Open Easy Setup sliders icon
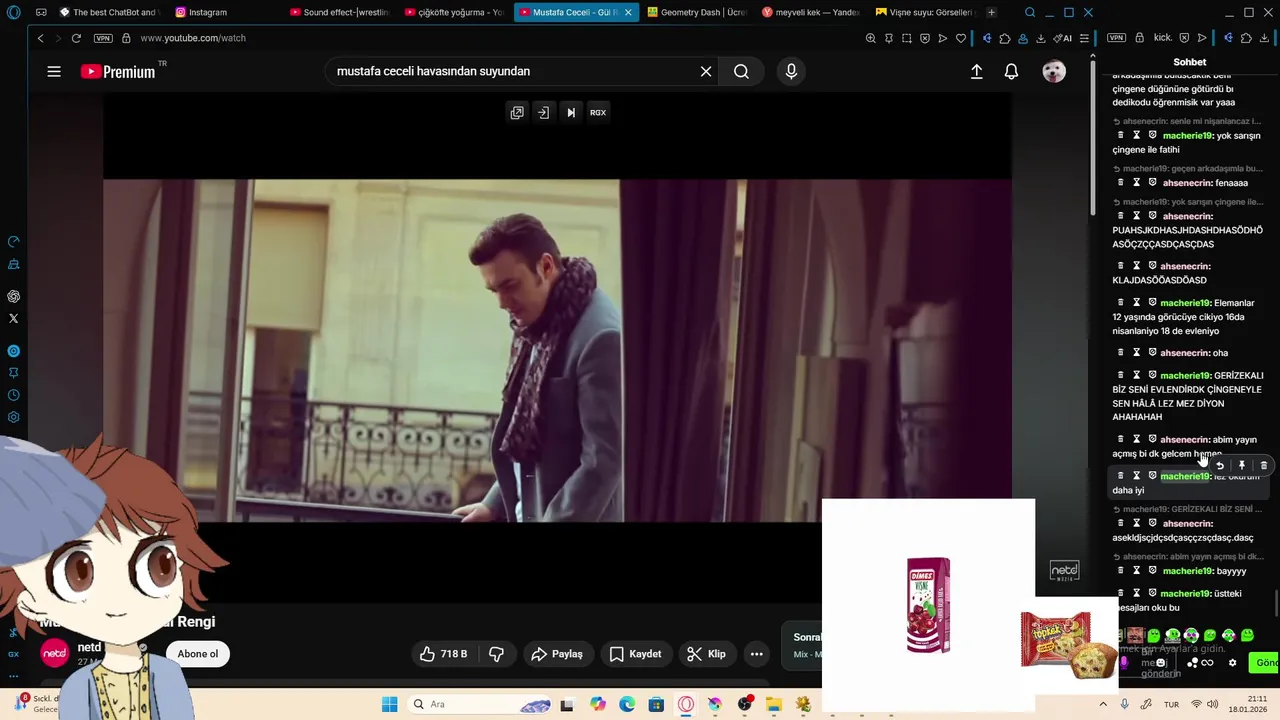 (x=1084, y=38)
